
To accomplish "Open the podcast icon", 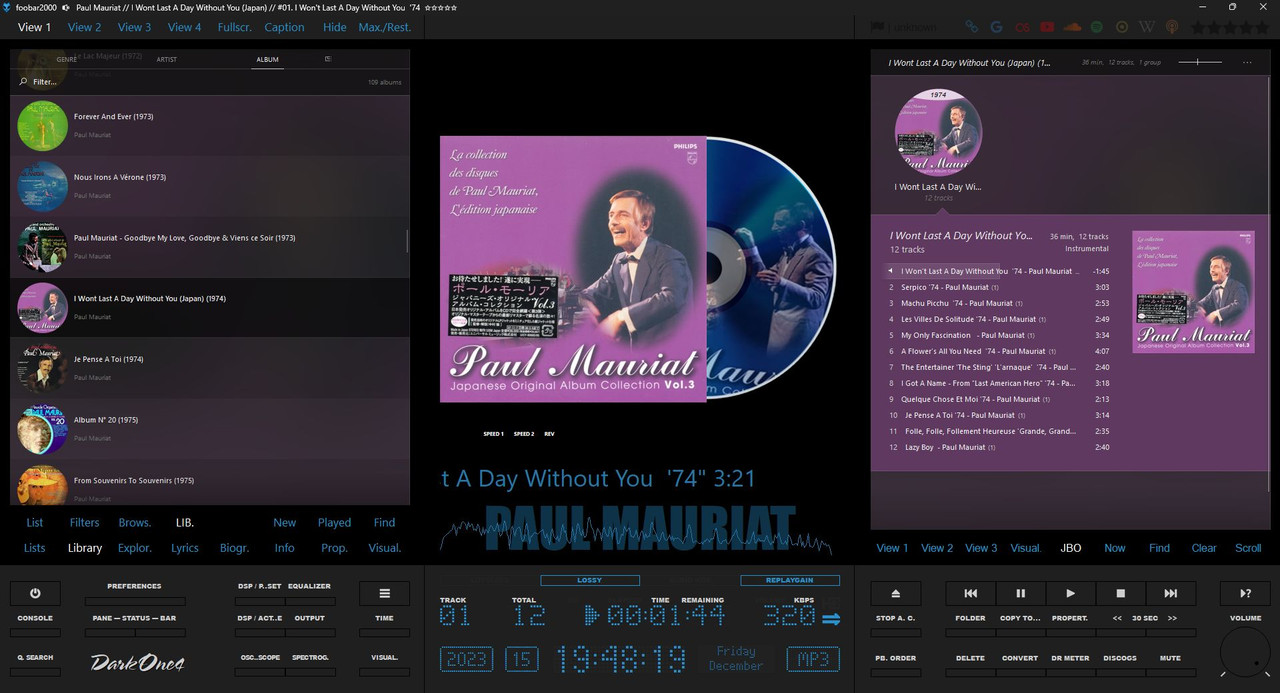I will pos(1171,27).
